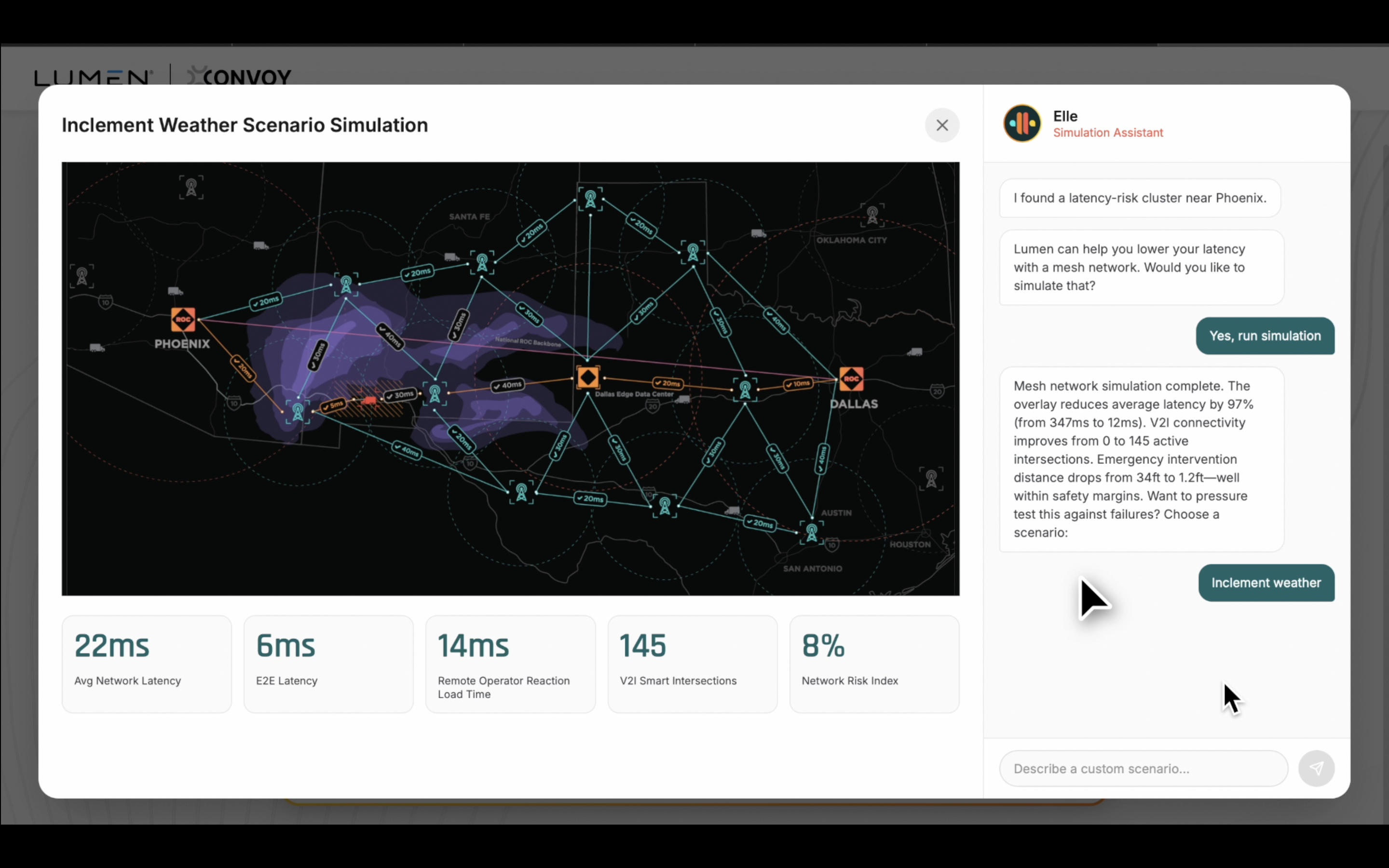This screenshot has width=1389, height=868.
Task: Click the 'Lumen can help you lower' message
Action: (1142, 268)
